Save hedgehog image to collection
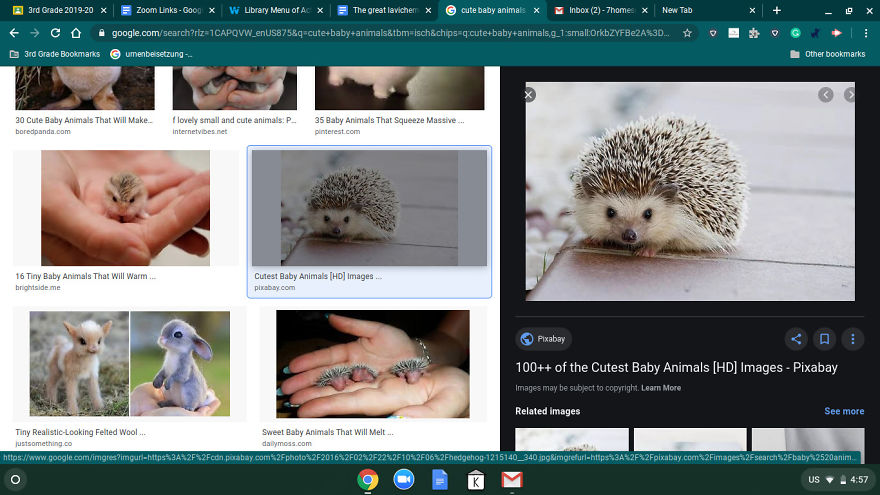 pyautogui.click(x=824, y=338)
